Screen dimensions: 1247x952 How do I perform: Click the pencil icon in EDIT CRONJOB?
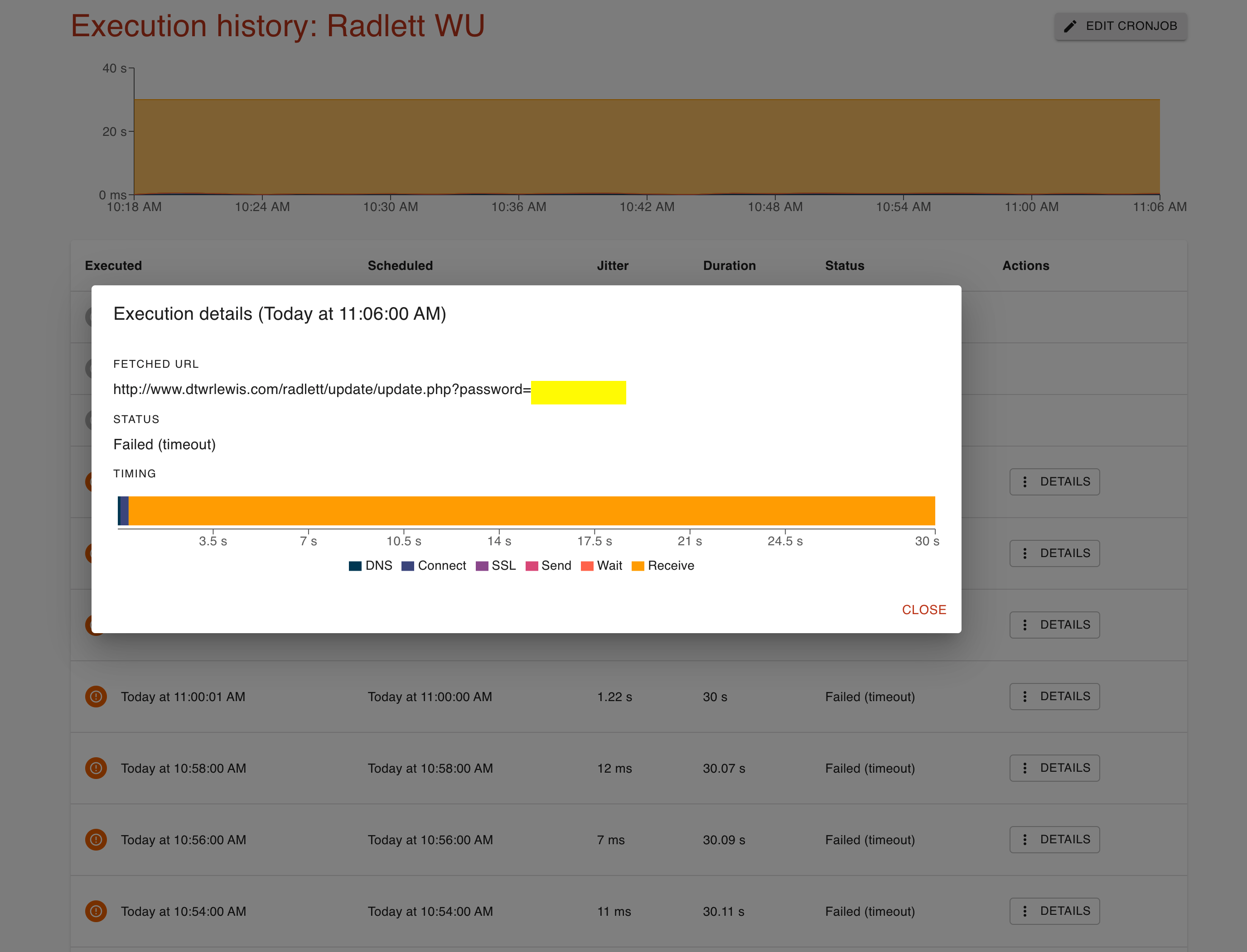(1070, 26)
